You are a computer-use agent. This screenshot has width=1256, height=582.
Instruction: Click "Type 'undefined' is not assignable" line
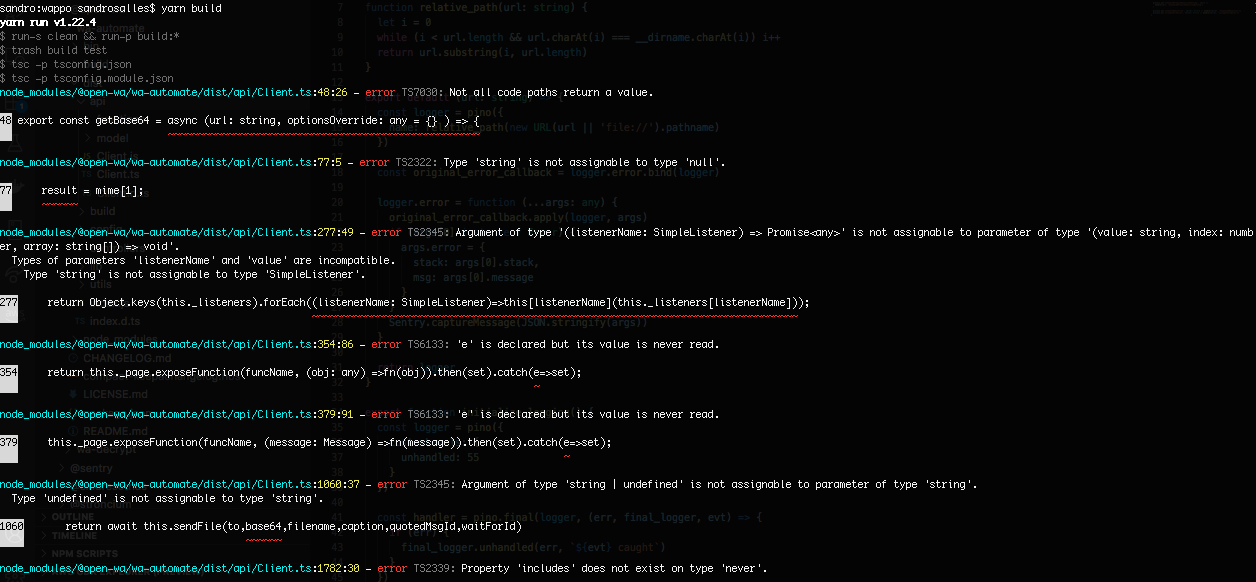pos(167,498)
